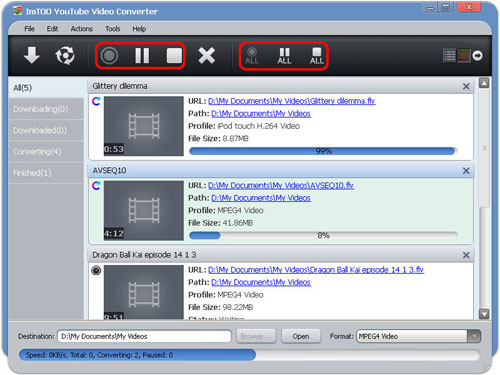
Task: Click the convert circular-arrows toolbar icon
Action: click(x=65, y=56)
